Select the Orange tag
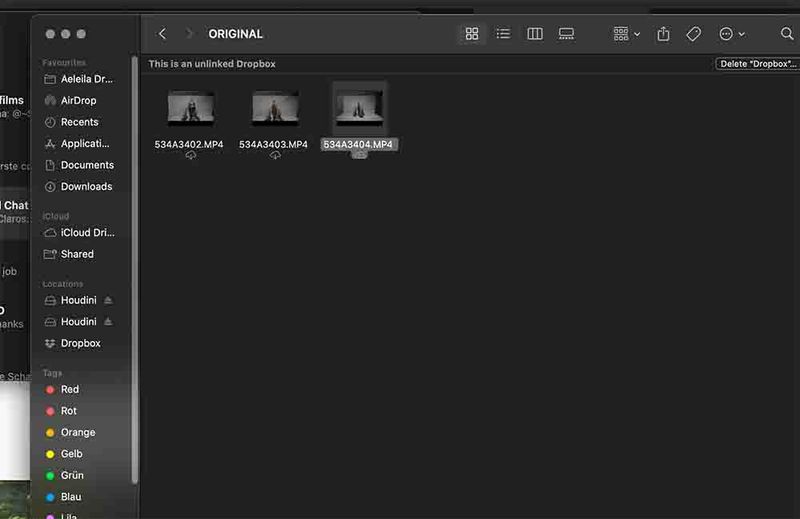Viewport: 800px width, 519px height. coord(80,432)
